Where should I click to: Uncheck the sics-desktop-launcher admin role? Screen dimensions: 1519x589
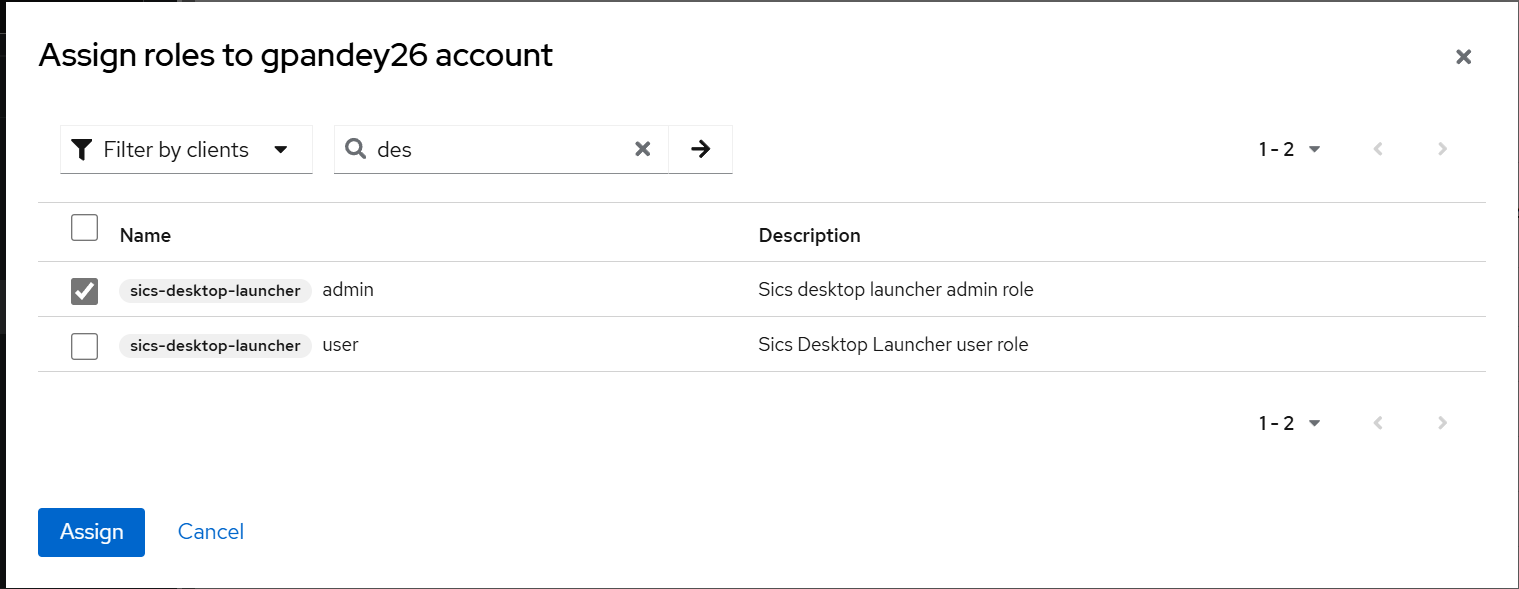coord(85,291)
